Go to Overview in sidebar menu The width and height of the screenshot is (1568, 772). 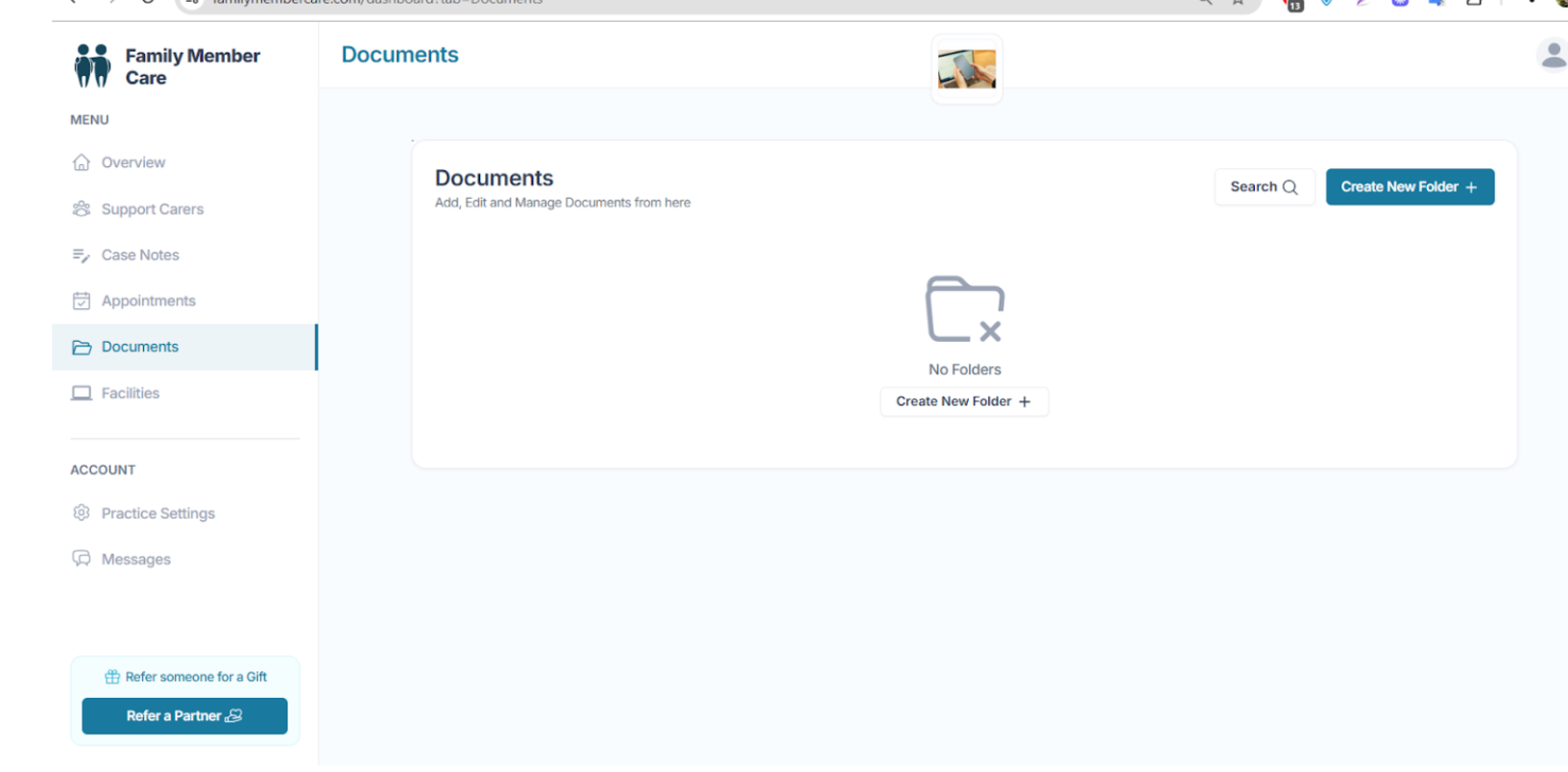(133, 162)
